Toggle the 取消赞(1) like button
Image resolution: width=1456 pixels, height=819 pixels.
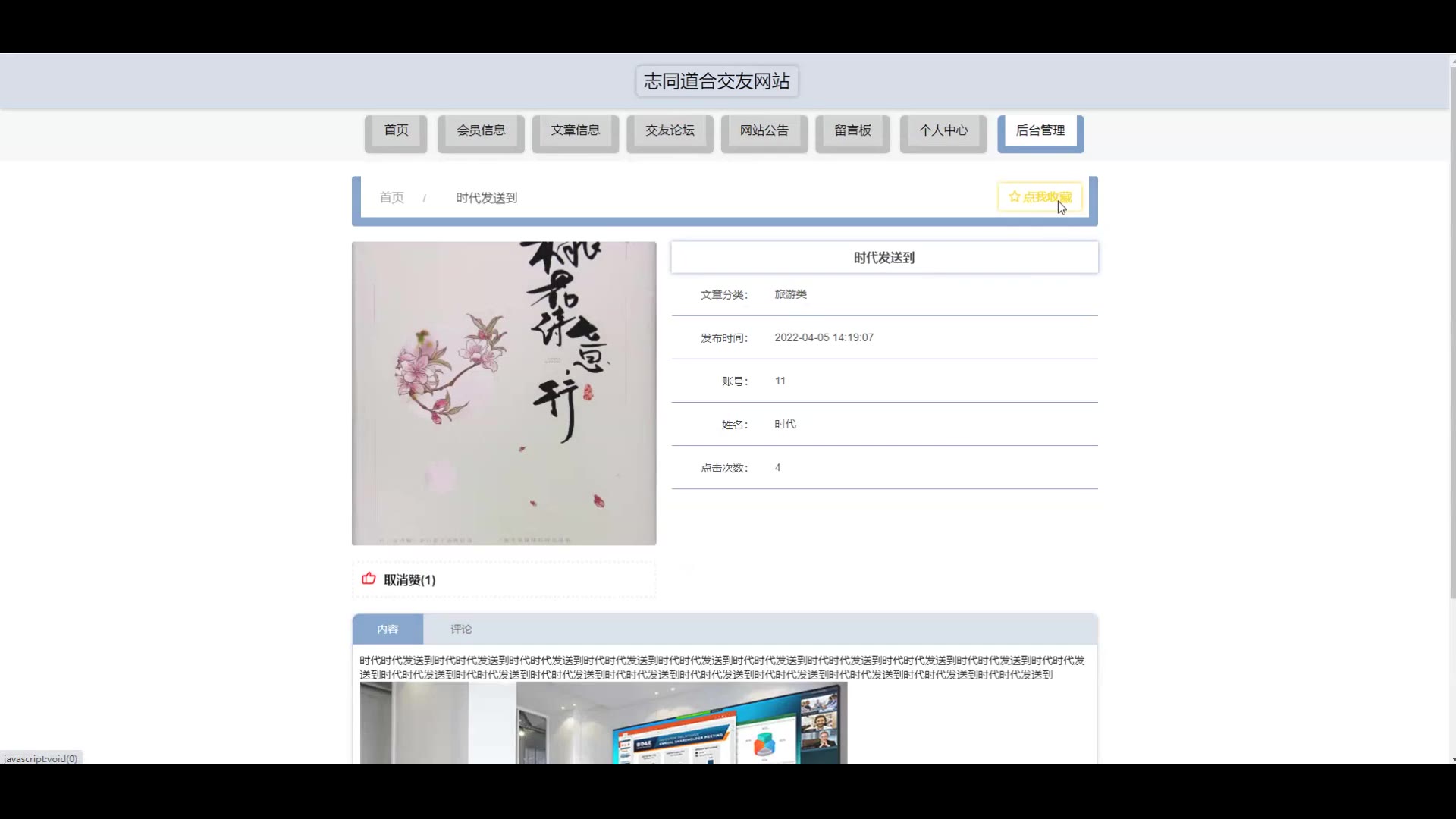tap(409, 580)
